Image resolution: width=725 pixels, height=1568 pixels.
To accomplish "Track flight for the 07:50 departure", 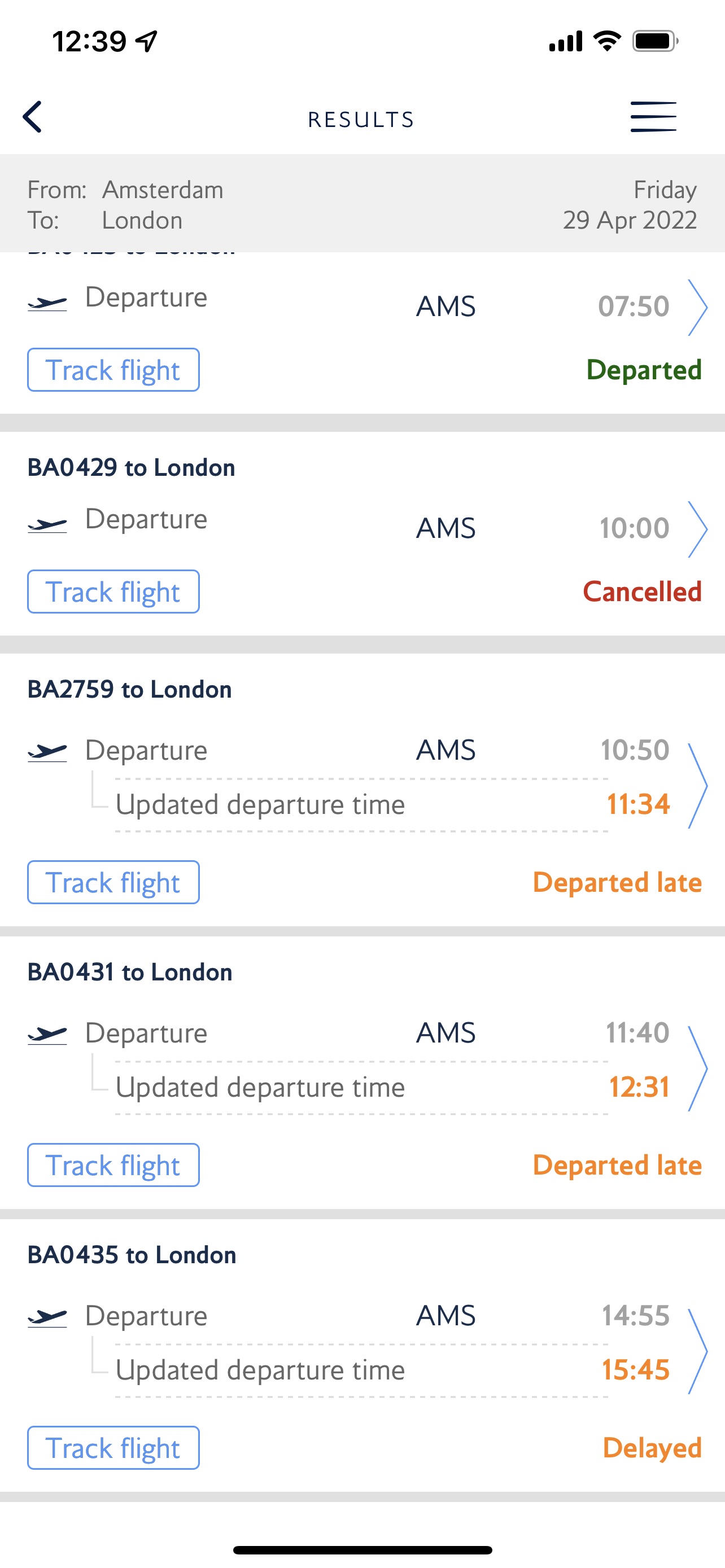I will (113, 370).
